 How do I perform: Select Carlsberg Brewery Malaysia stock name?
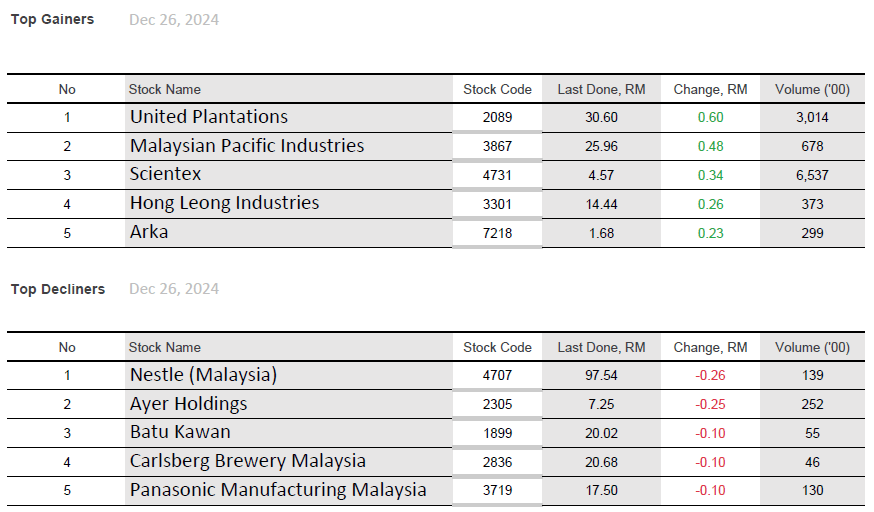click(248, 461)
